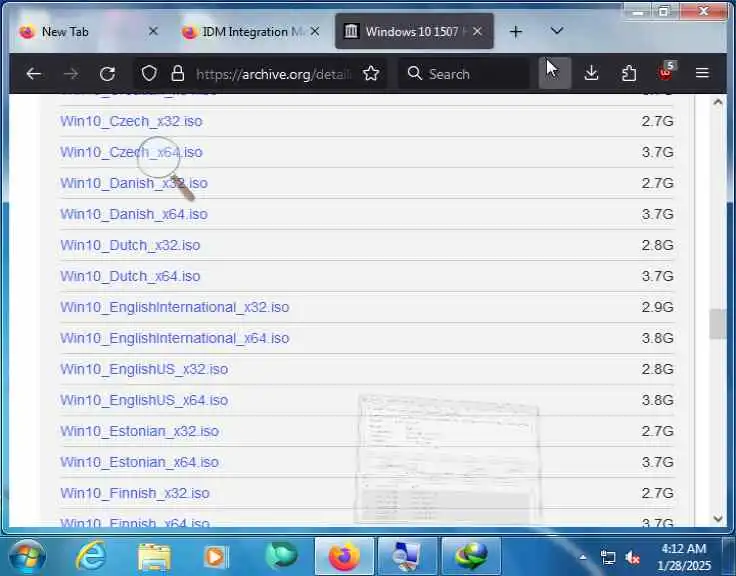Click Win10_Finnish_x32.iso link
The height and width of the screenshot is (576, 736).
[135, 493]
